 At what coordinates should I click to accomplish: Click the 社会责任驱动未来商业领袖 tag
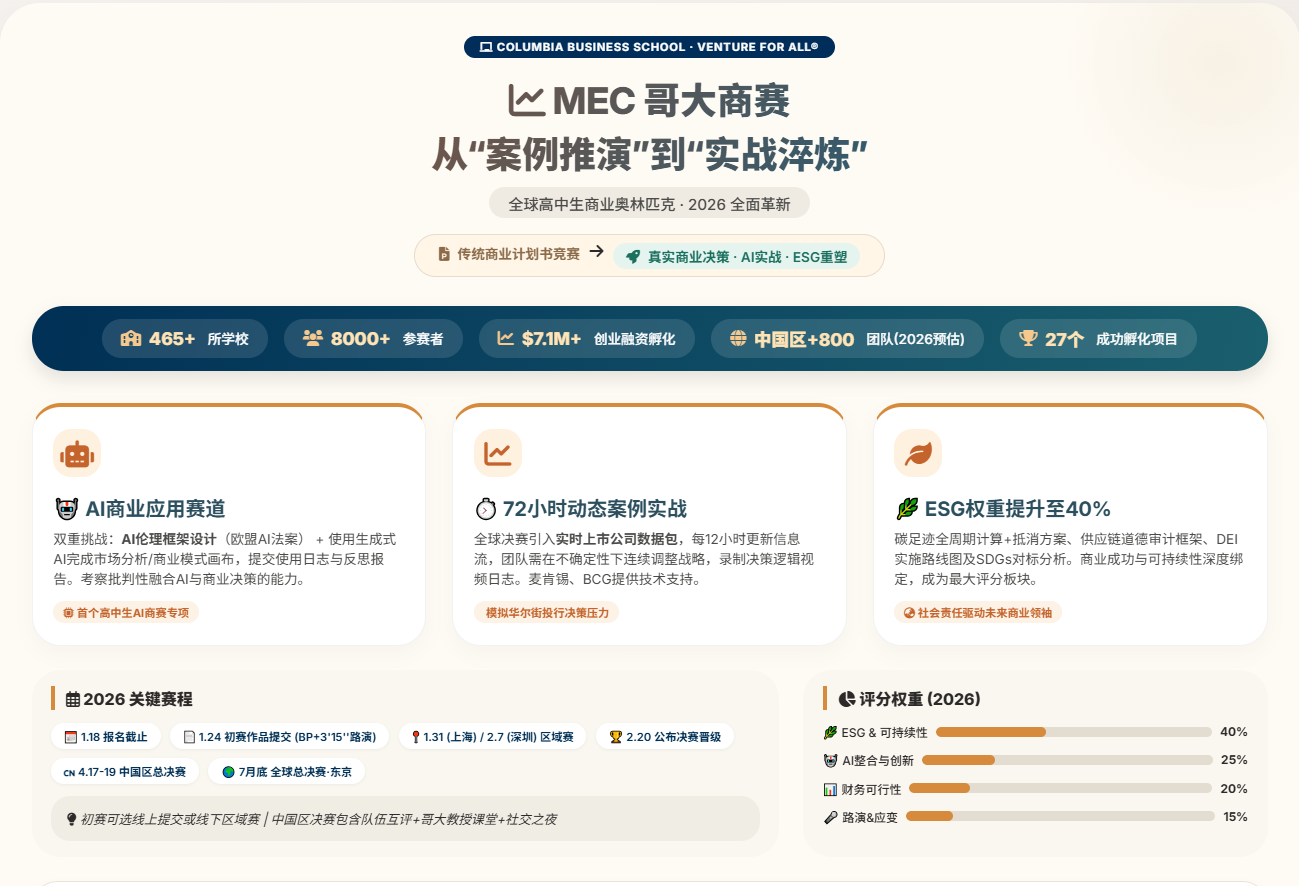point(977,613)
